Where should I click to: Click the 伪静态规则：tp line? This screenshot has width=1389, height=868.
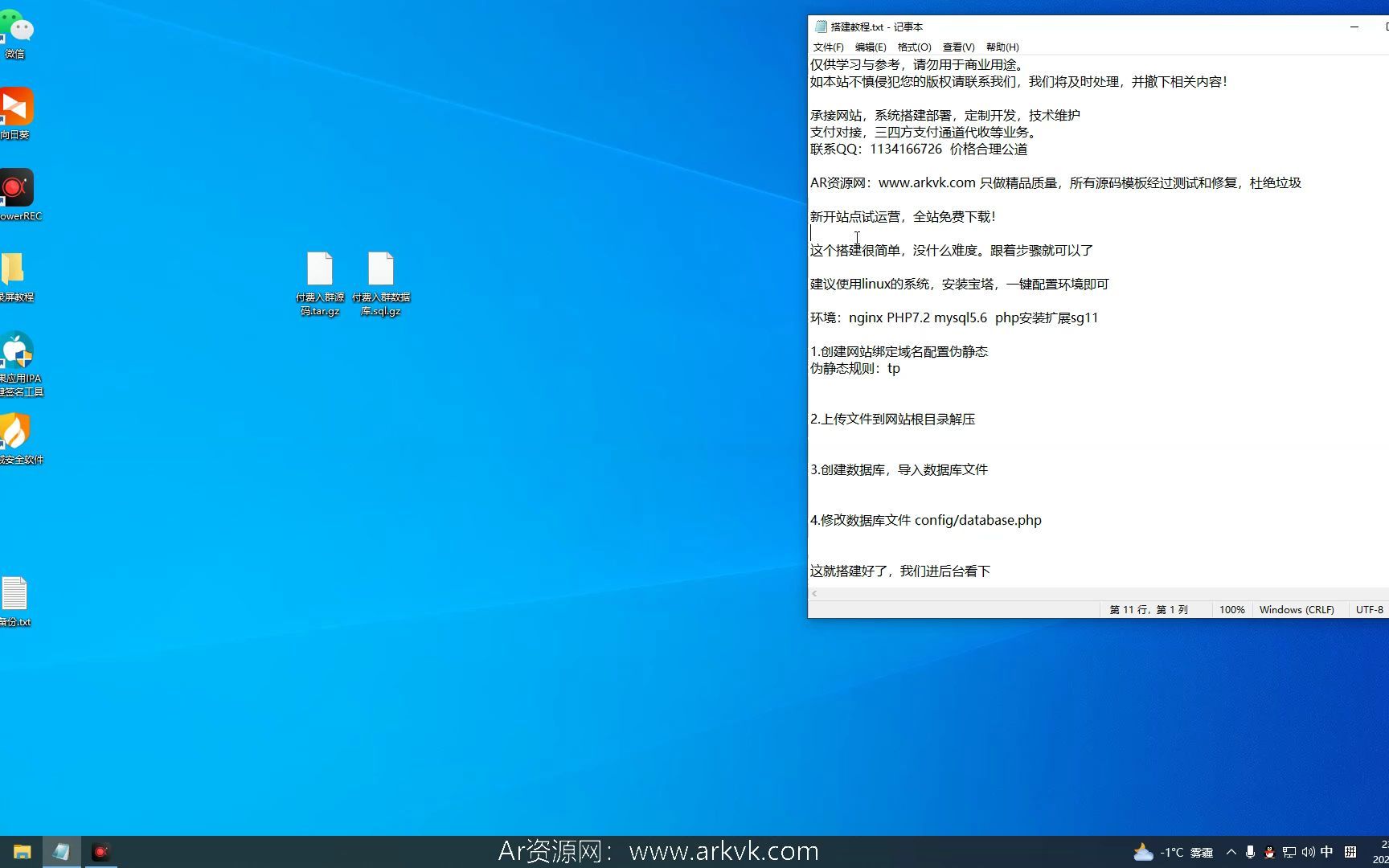coord(855,369)
